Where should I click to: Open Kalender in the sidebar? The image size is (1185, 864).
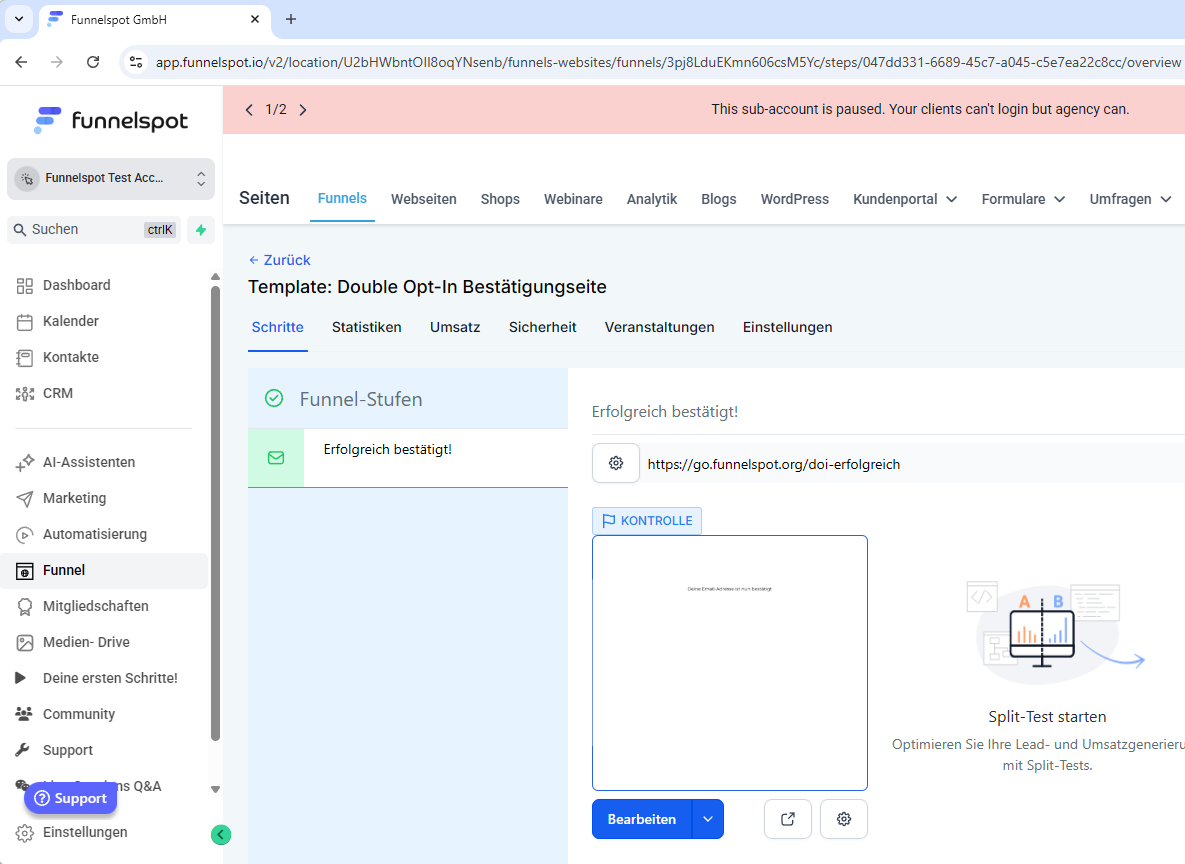[x=70, y=321]
